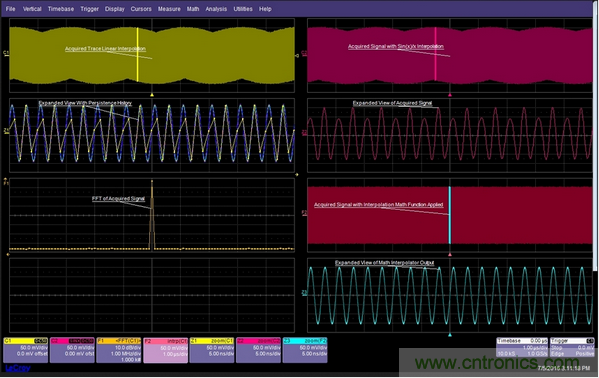The height and width of the screenshot is (378, 599).
Task: Click the cyan trigger marker under the Z3 grid
Action: click(x=450, y=335)
